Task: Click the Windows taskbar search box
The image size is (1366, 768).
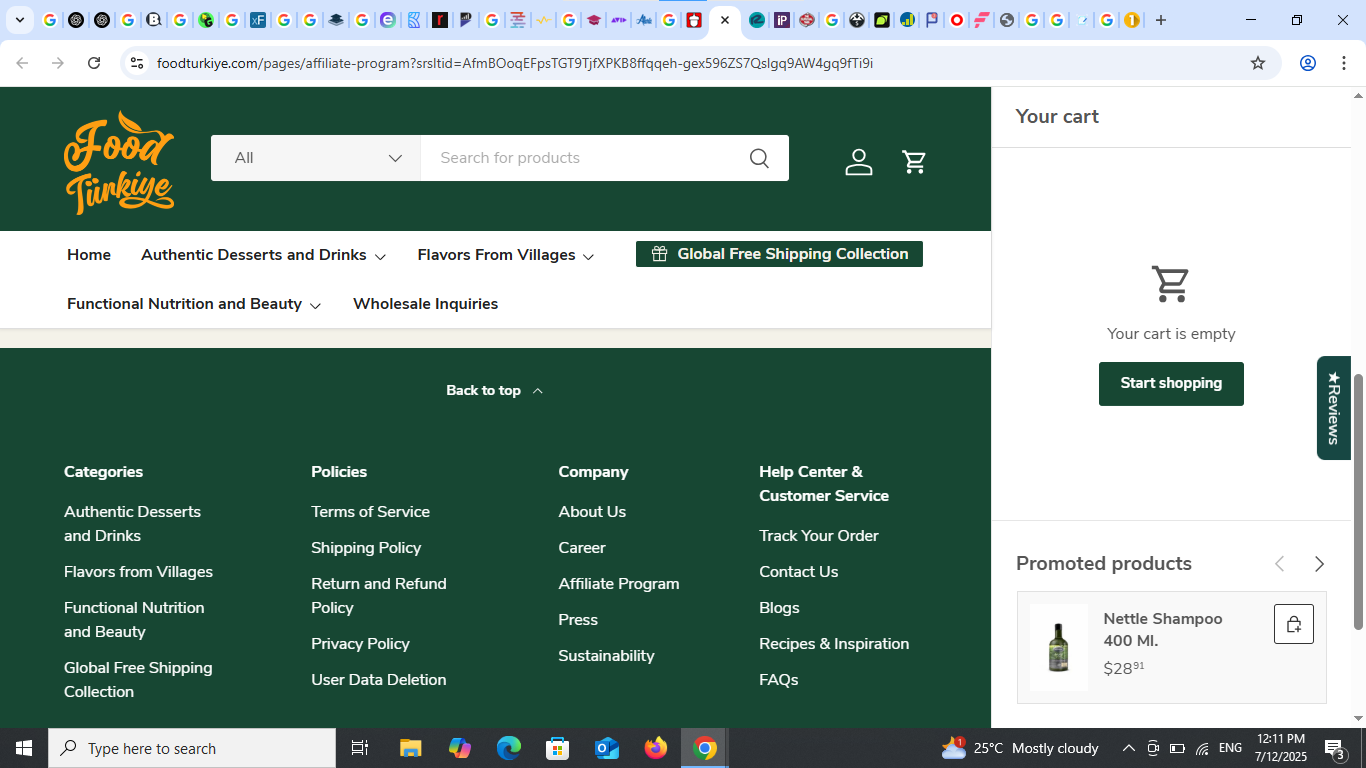Action: [x=192, y=748]
